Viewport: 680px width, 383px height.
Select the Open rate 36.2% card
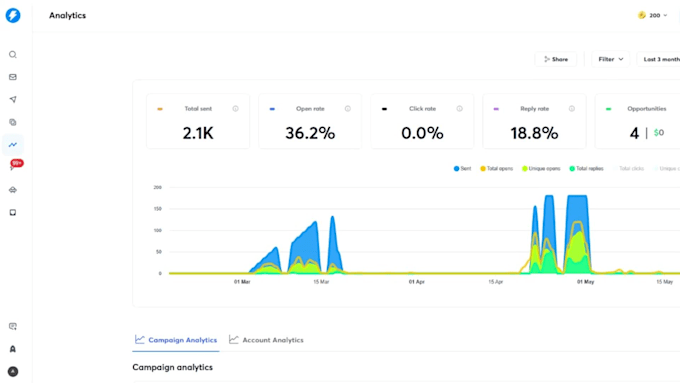click(310, 121)
